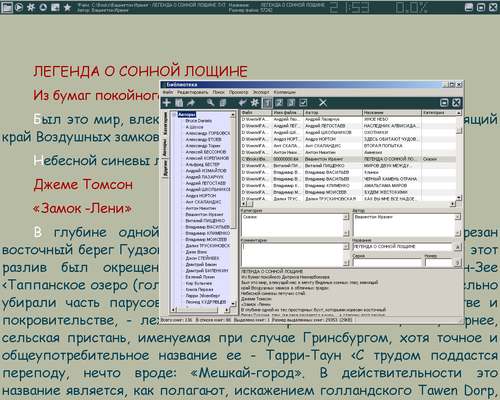Image resolution: width=500 pixels, height=400 pixels.
Task: Select Вашингтон Ирвинг in the authors tree
Action: click(x=204, y=214)
